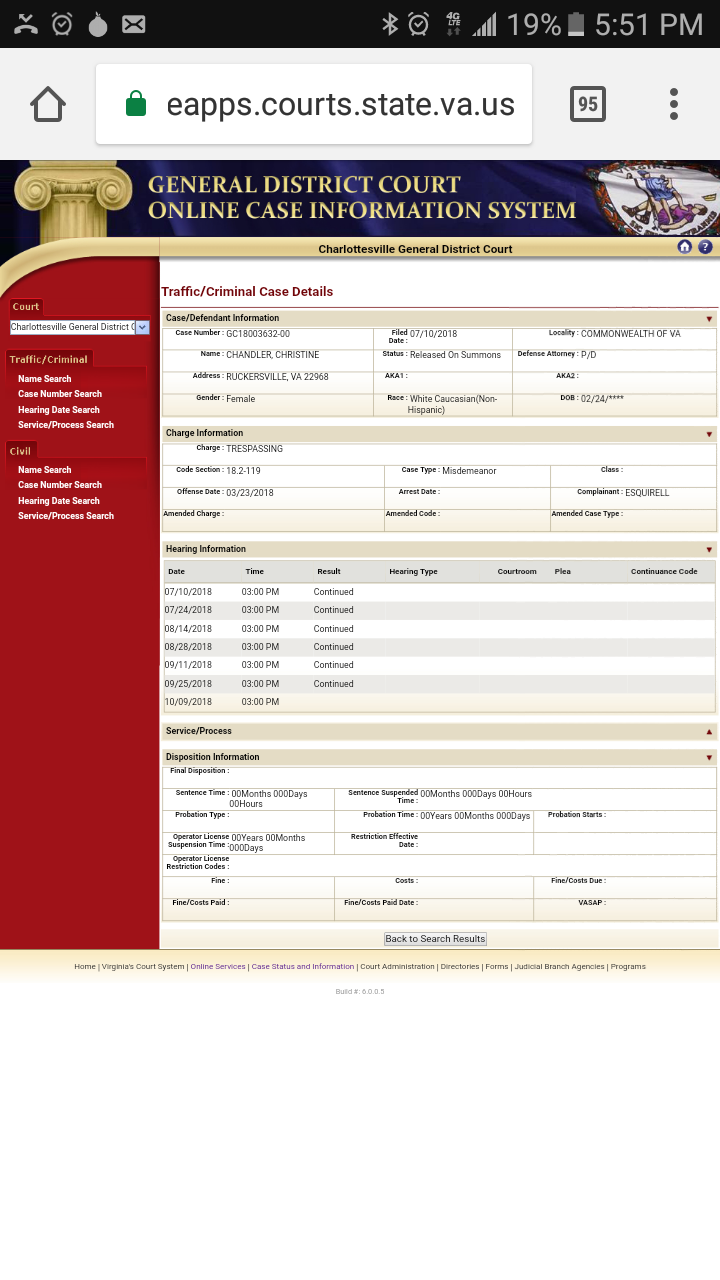Tap the URL address bar field

click(314, 104)
